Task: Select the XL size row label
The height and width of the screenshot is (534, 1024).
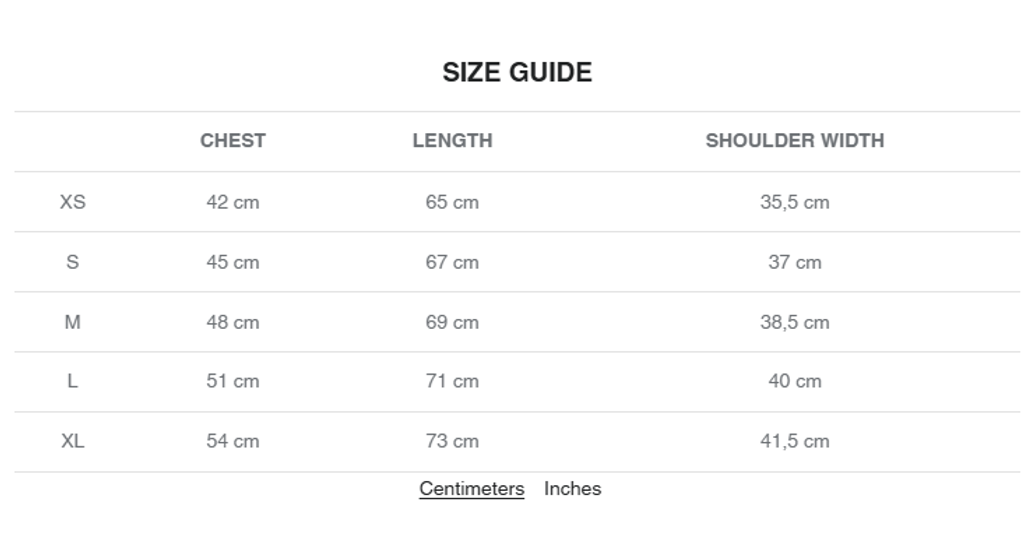Action: click(x=73, y=441)
